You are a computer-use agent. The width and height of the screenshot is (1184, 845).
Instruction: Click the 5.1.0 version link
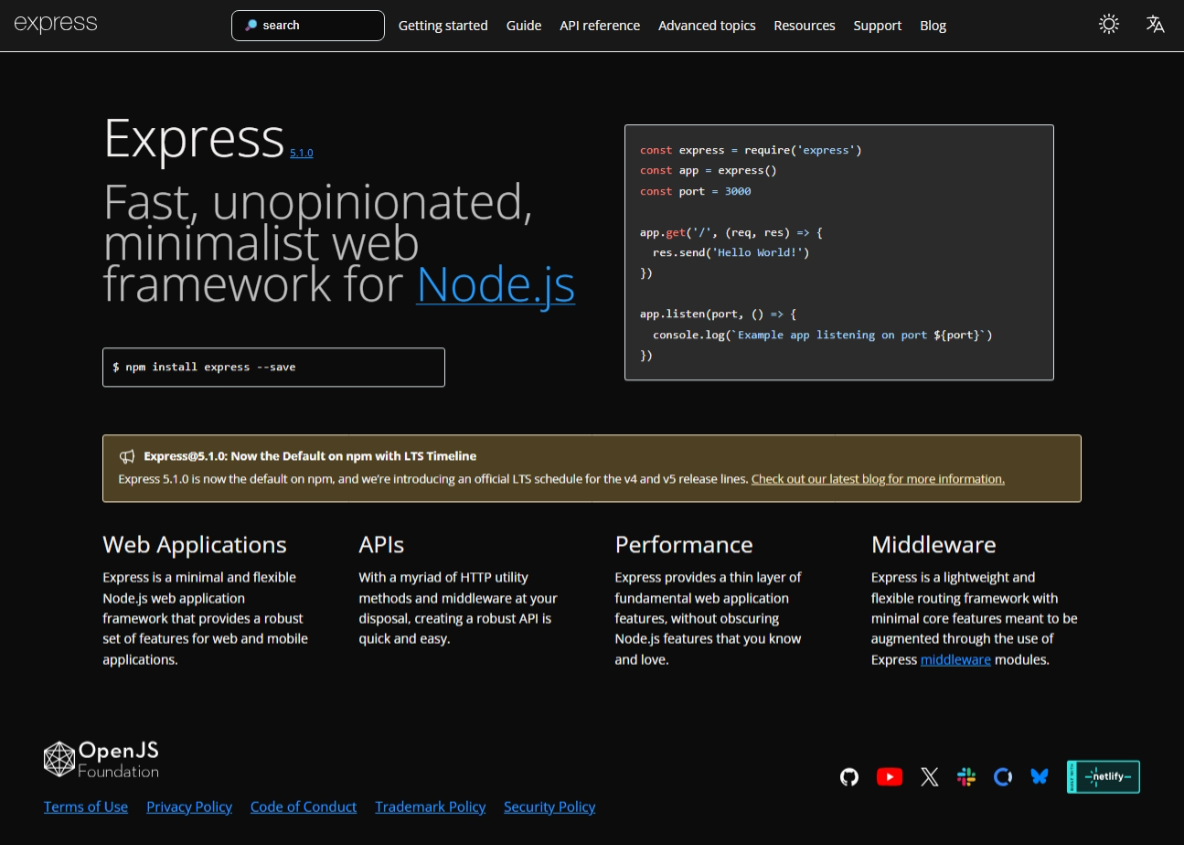[301, 152]
